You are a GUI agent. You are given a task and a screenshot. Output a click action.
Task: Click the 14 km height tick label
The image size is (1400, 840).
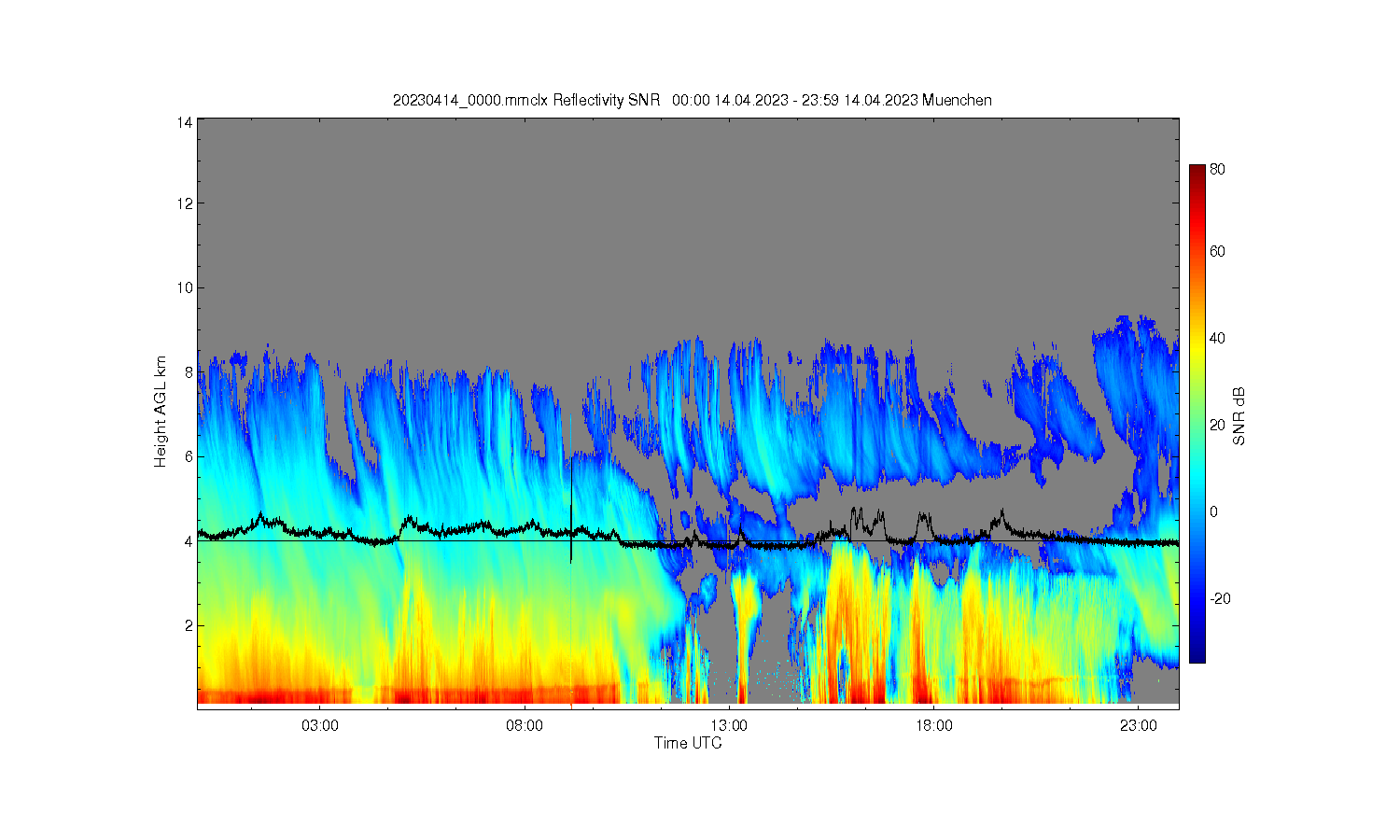pyautogui.click(x=185, y=122)
